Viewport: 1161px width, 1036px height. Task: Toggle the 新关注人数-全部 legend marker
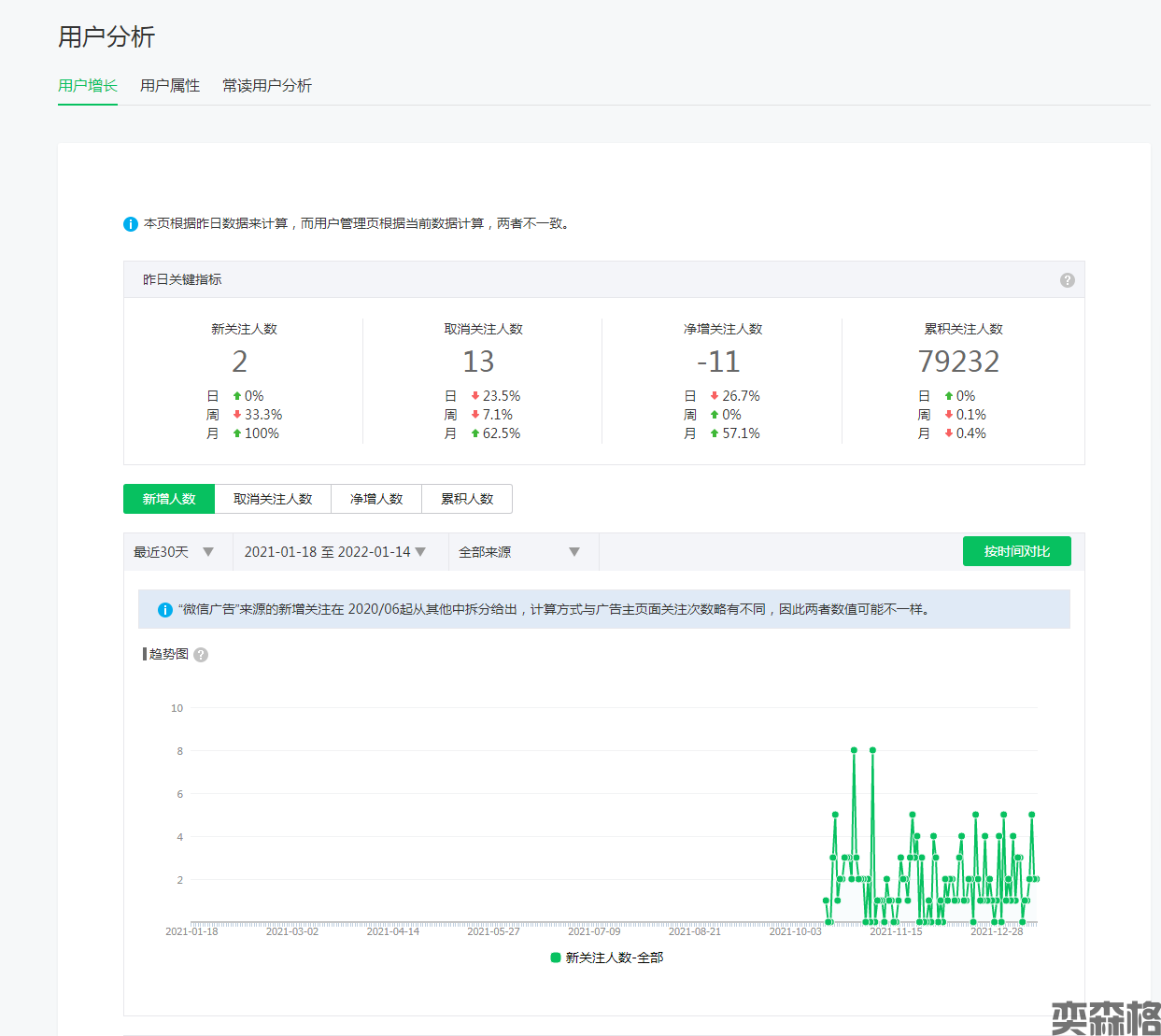pyautogui.click(x=556, y=958)
